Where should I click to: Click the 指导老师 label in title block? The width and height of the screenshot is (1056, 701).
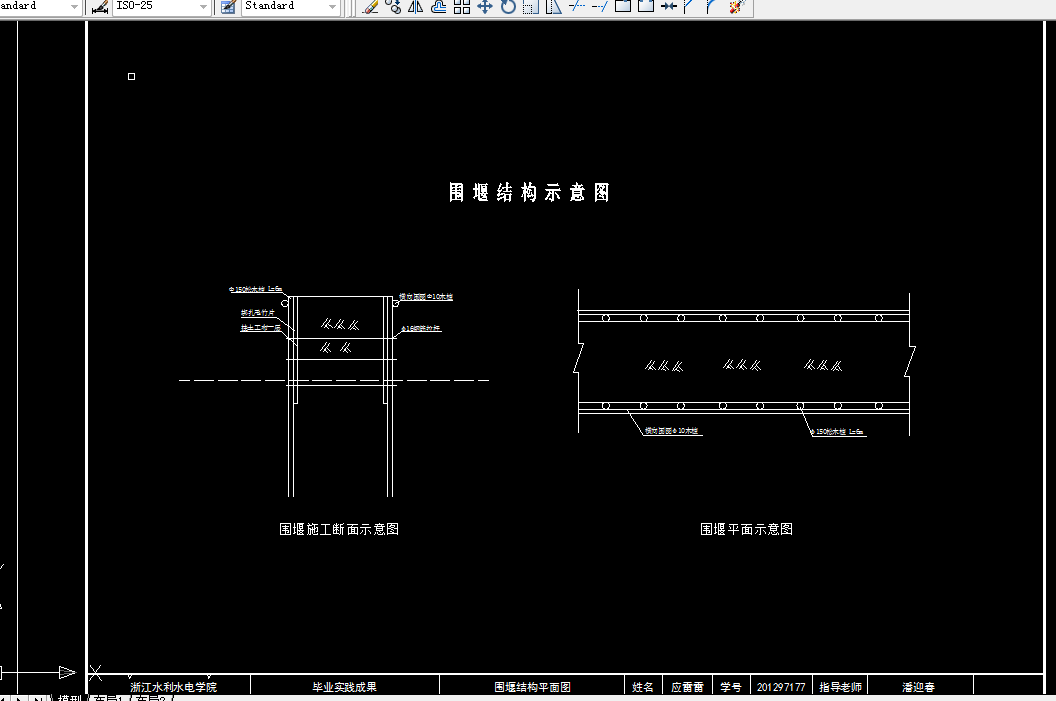point(840,687)
